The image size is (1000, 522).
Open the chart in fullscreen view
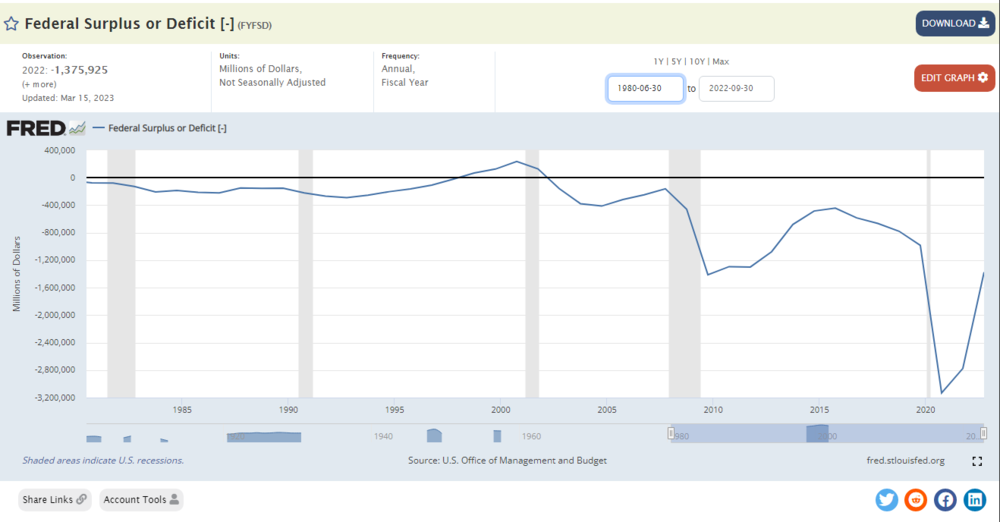[977, 461]
